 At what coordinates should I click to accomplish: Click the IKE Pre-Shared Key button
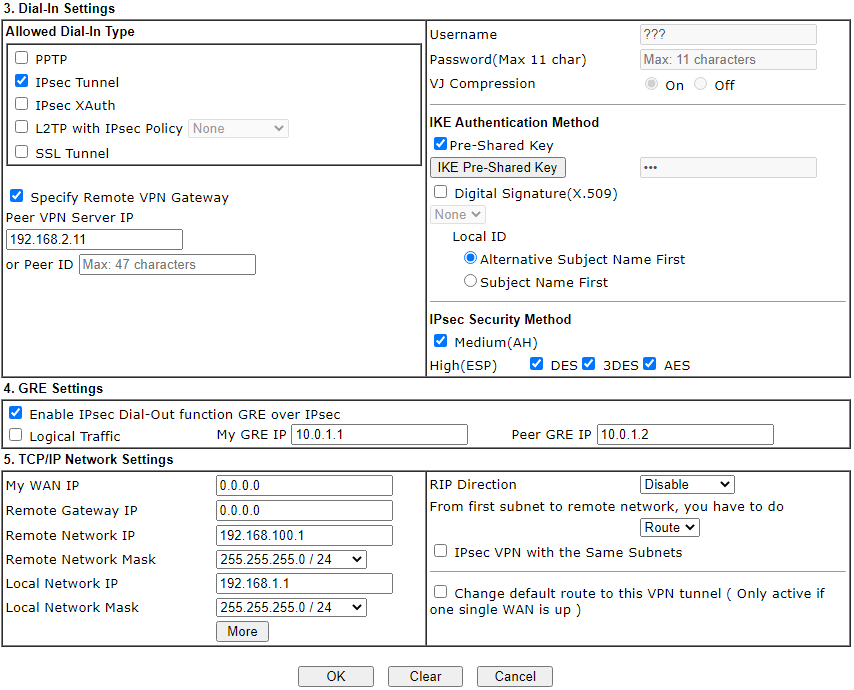[x=497, y=167]
